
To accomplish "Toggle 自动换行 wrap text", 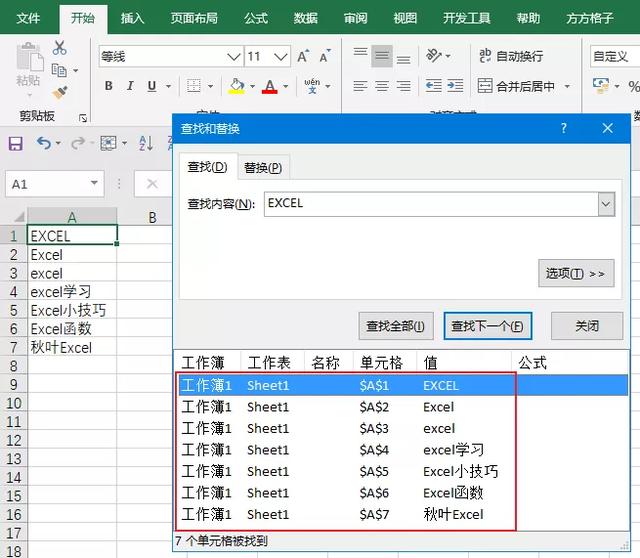I will [x=511, y=56].
